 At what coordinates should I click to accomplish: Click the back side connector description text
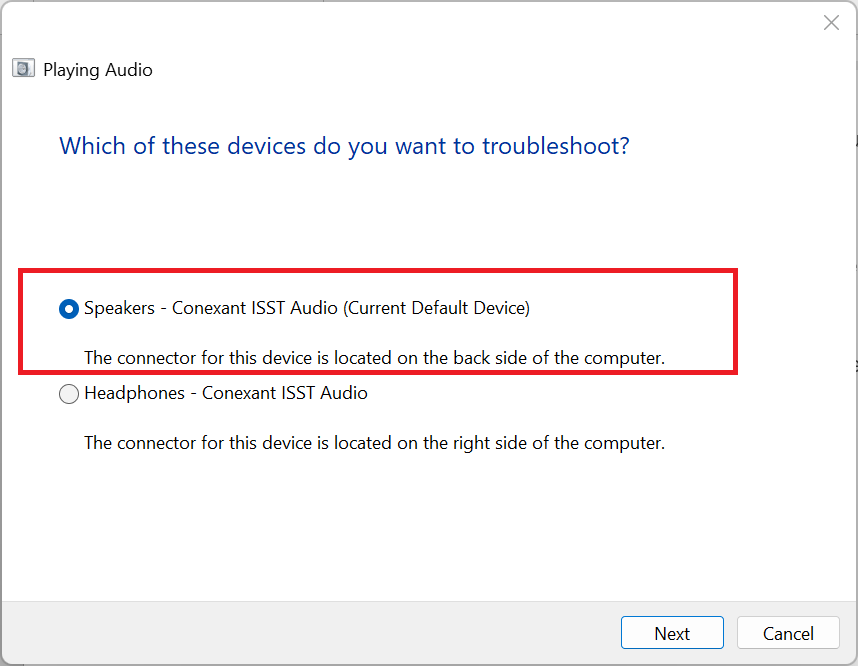click(x=374, y=357)
